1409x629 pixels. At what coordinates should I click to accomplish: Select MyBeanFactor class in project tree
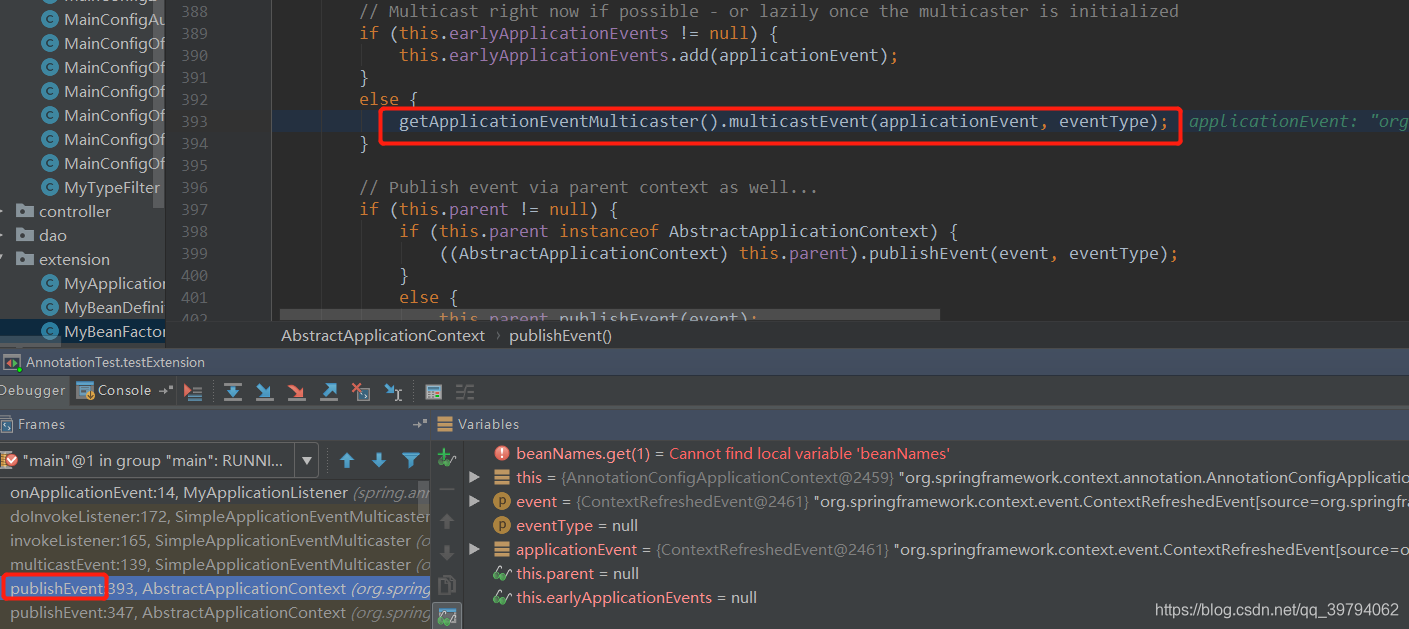(x=114, y=332)
